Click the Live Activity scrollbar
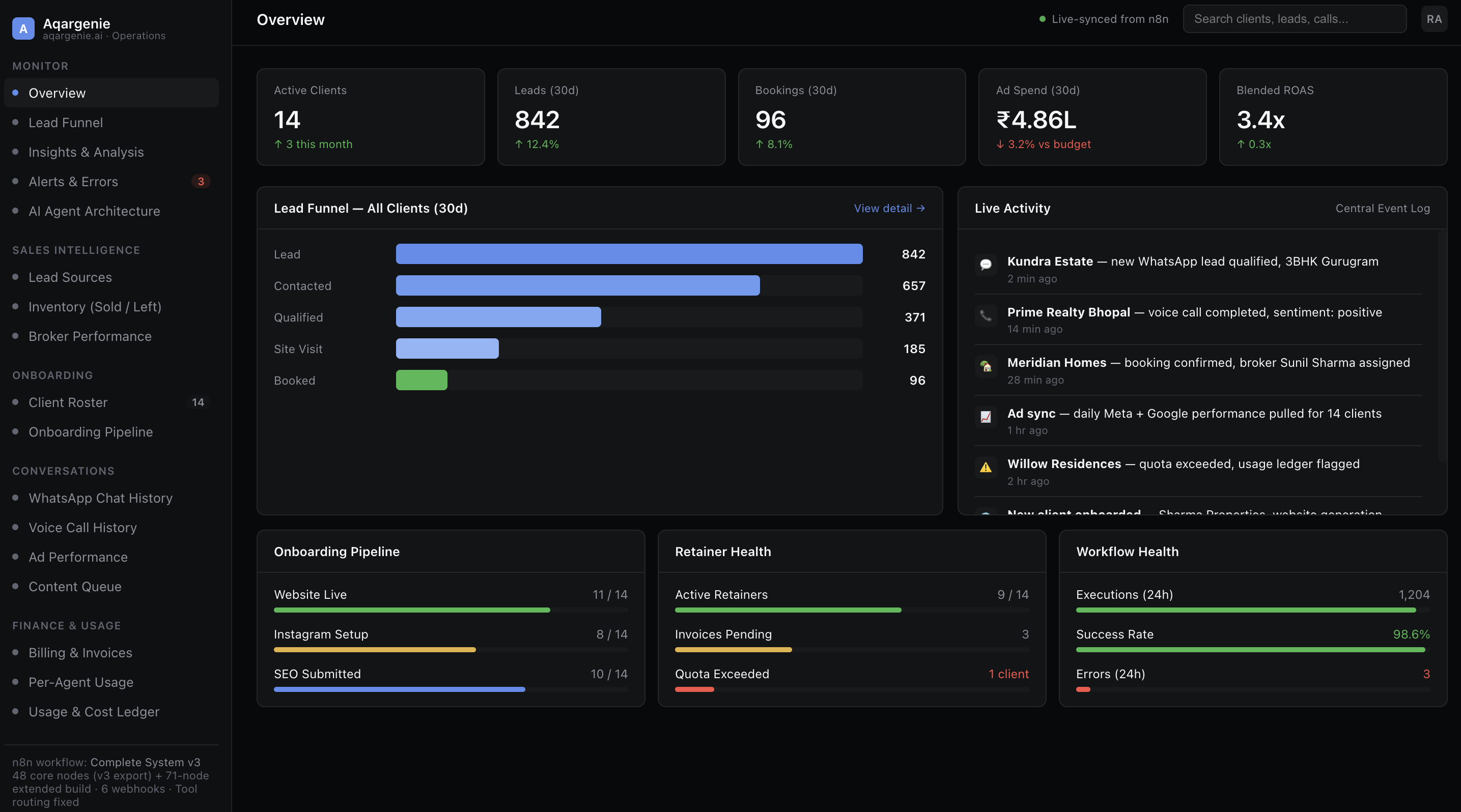 click(1442, 345)
